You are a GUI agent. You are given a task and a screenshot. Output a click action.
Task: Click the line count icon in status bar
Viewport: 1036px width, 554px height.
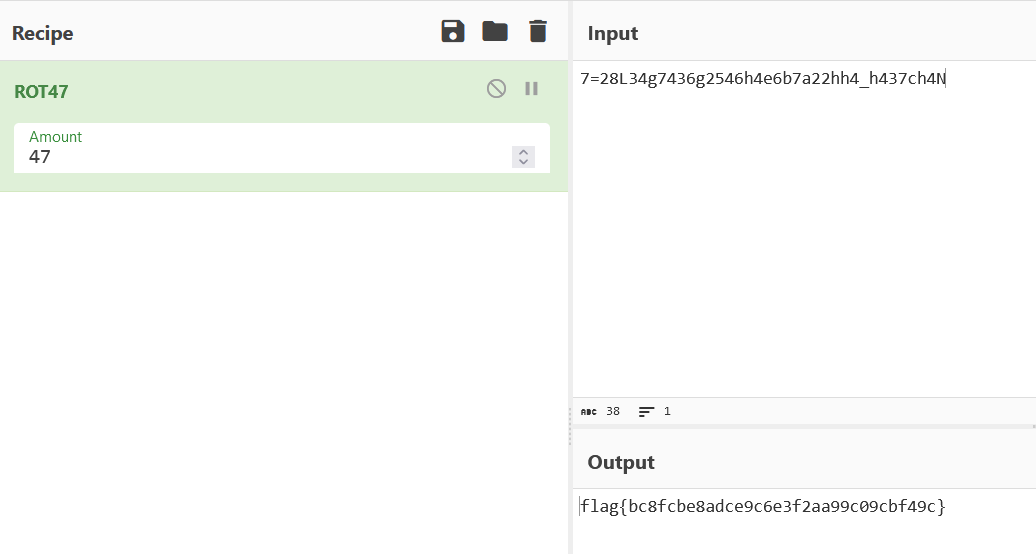[646, 411]
